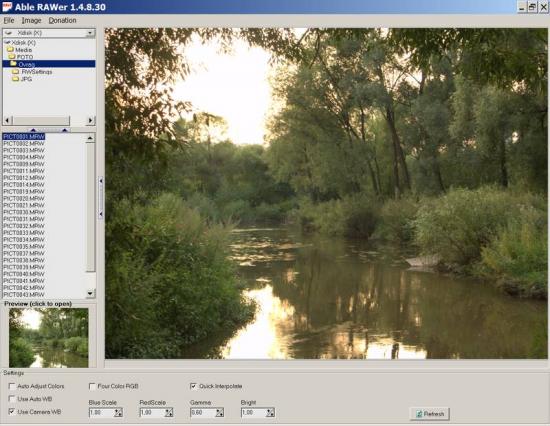Viewport: 550px width, 426px height.
Task: Uncheck the Quick Interpolate checkbox
Action: coord(193,386)
